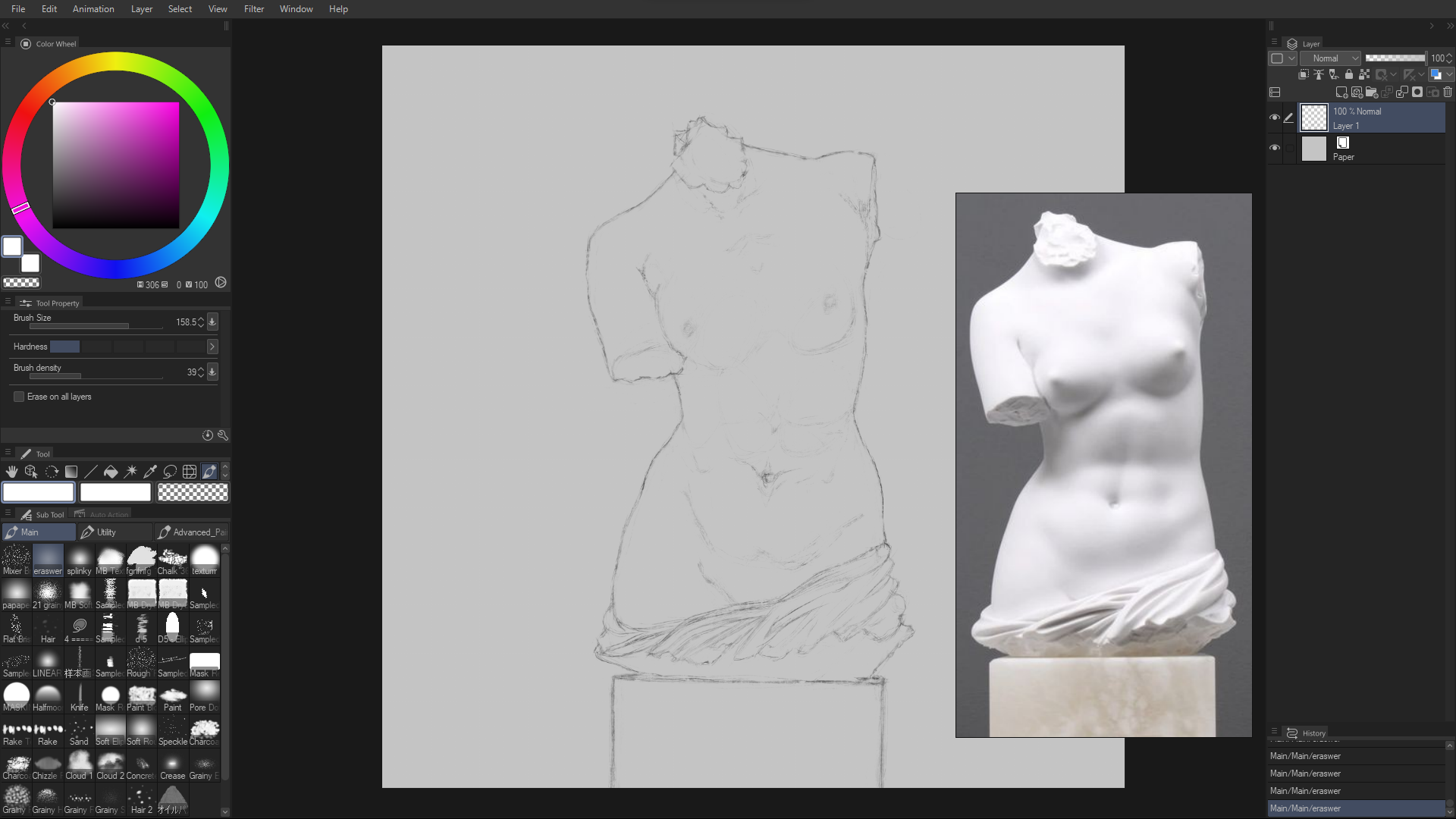Click the New vector layer icon

point(1357,93)
